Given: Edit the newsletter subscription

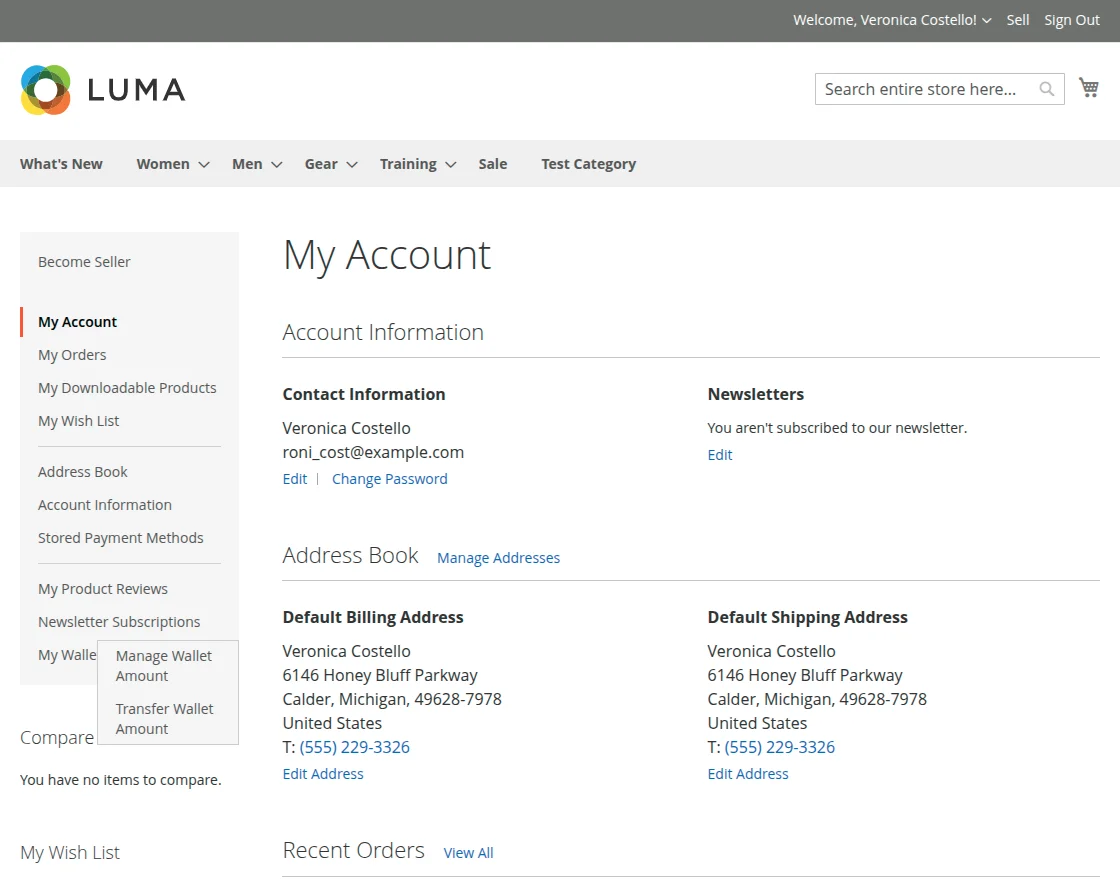Looking at the screenshot, I should (719, 455).
